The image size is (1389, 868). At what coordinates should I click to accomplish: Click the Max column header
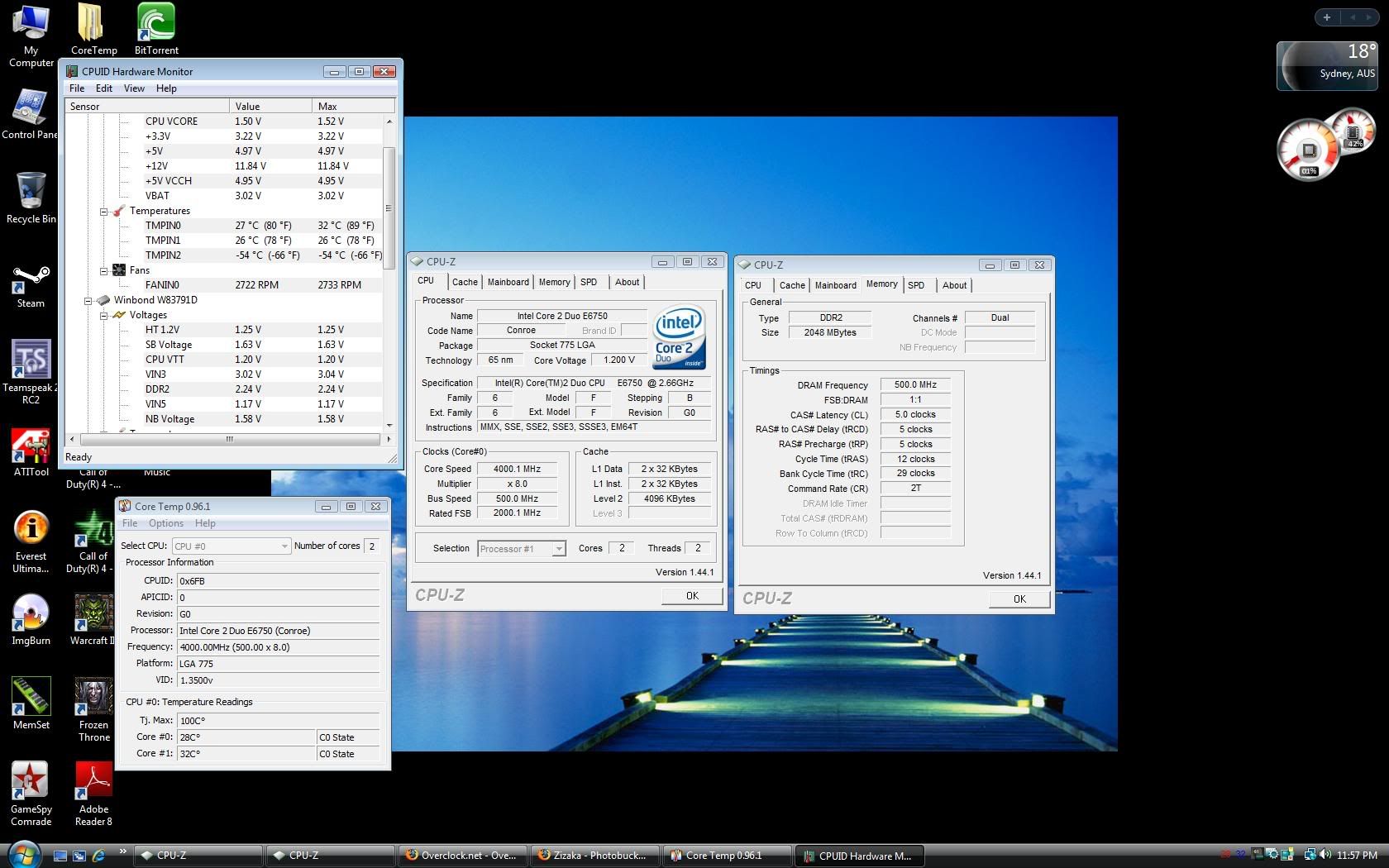click(354, 106)
